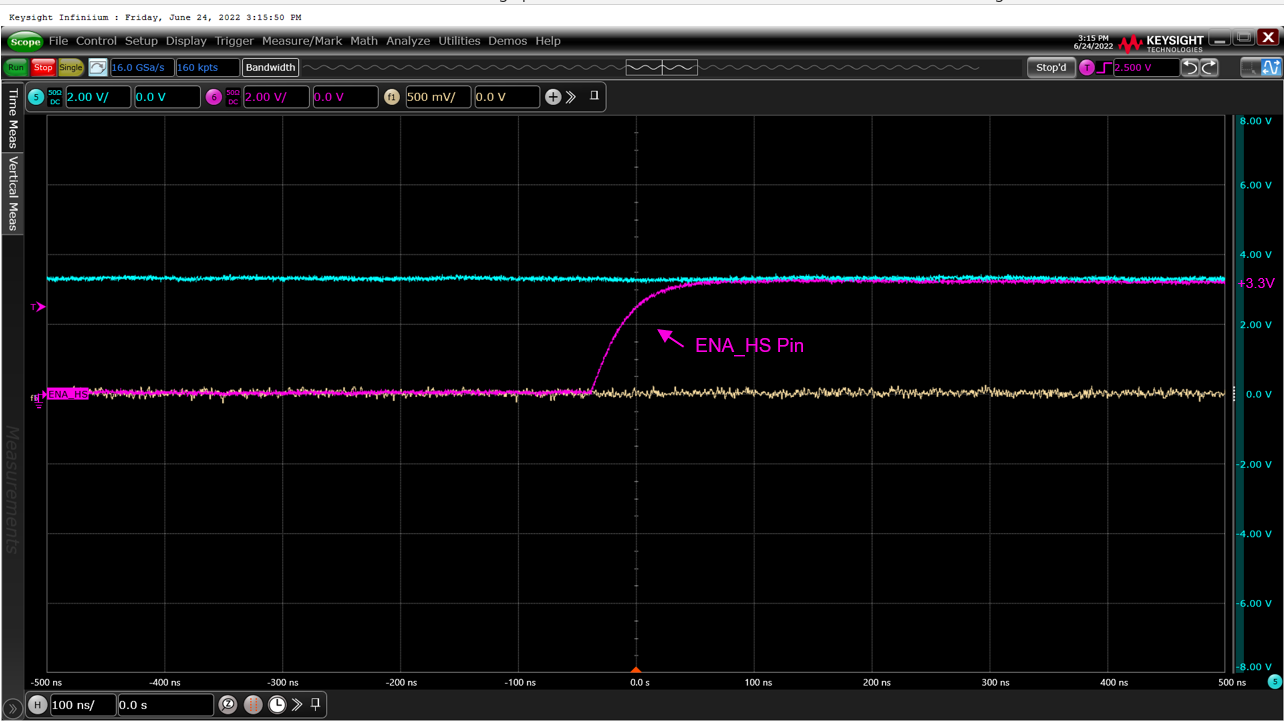
Task: Toggle the f1 math function button
Action: pos(391,97)
